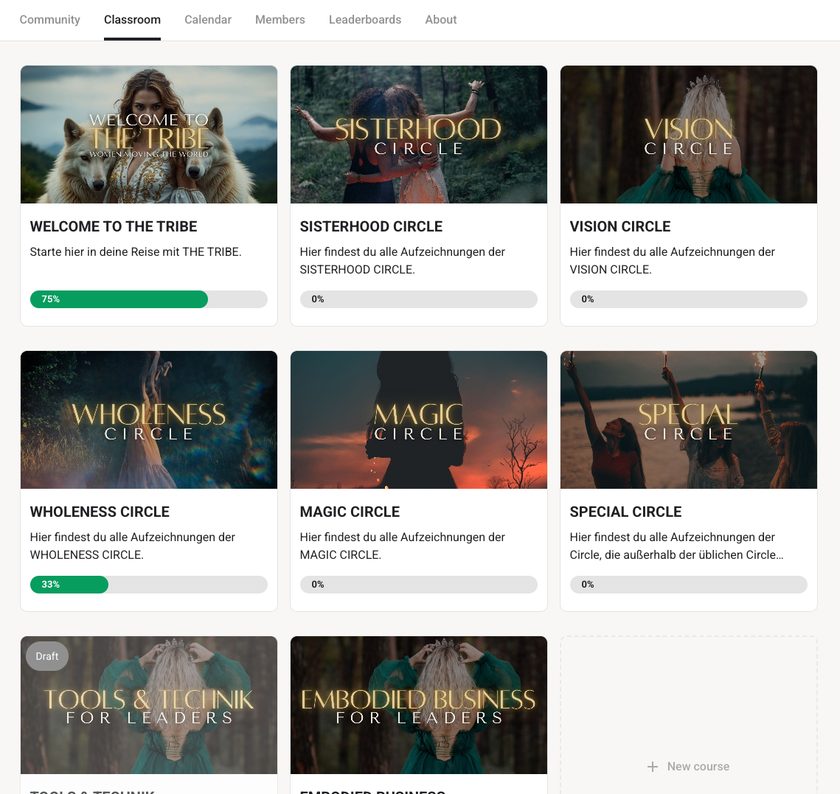Click Magic Circle description text
840x794 pixels.
[x=402, y=546]
